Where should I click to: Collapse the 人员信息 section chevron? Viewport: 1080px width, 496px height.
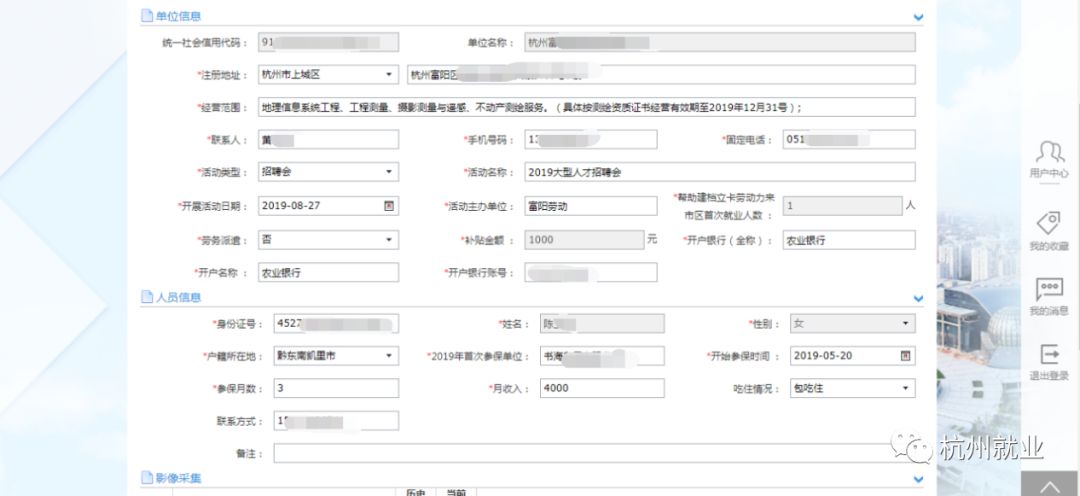point(917,298)
